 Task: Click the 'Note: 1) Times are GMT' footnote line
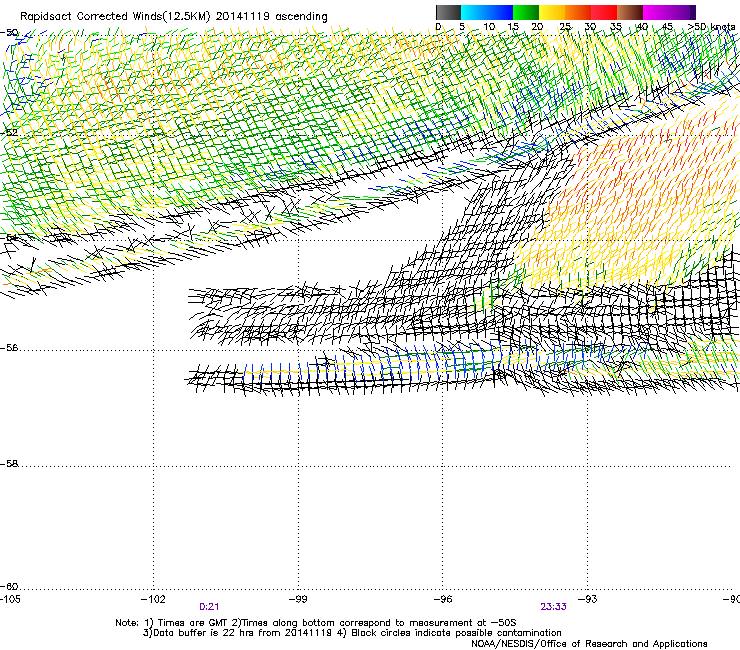(316, 623)
